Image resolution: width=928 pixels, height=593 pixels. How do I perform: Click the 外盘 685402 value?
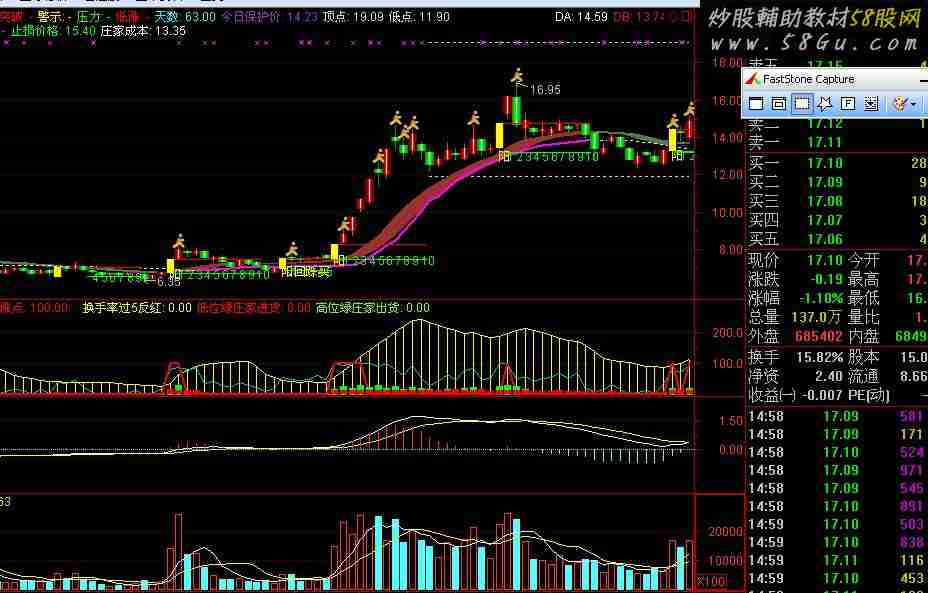[819, 336]
